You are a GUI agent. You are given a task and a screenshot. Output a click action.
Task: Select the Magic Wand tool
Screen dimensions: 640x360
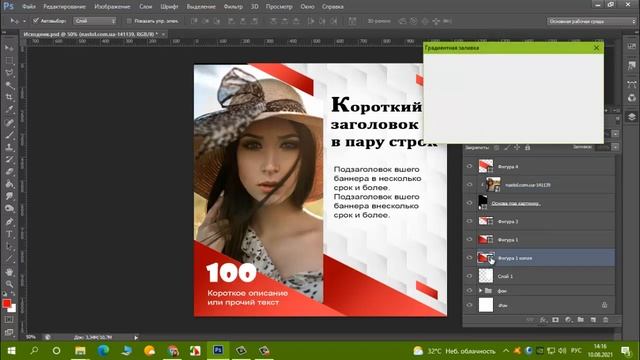click(9, 85)
